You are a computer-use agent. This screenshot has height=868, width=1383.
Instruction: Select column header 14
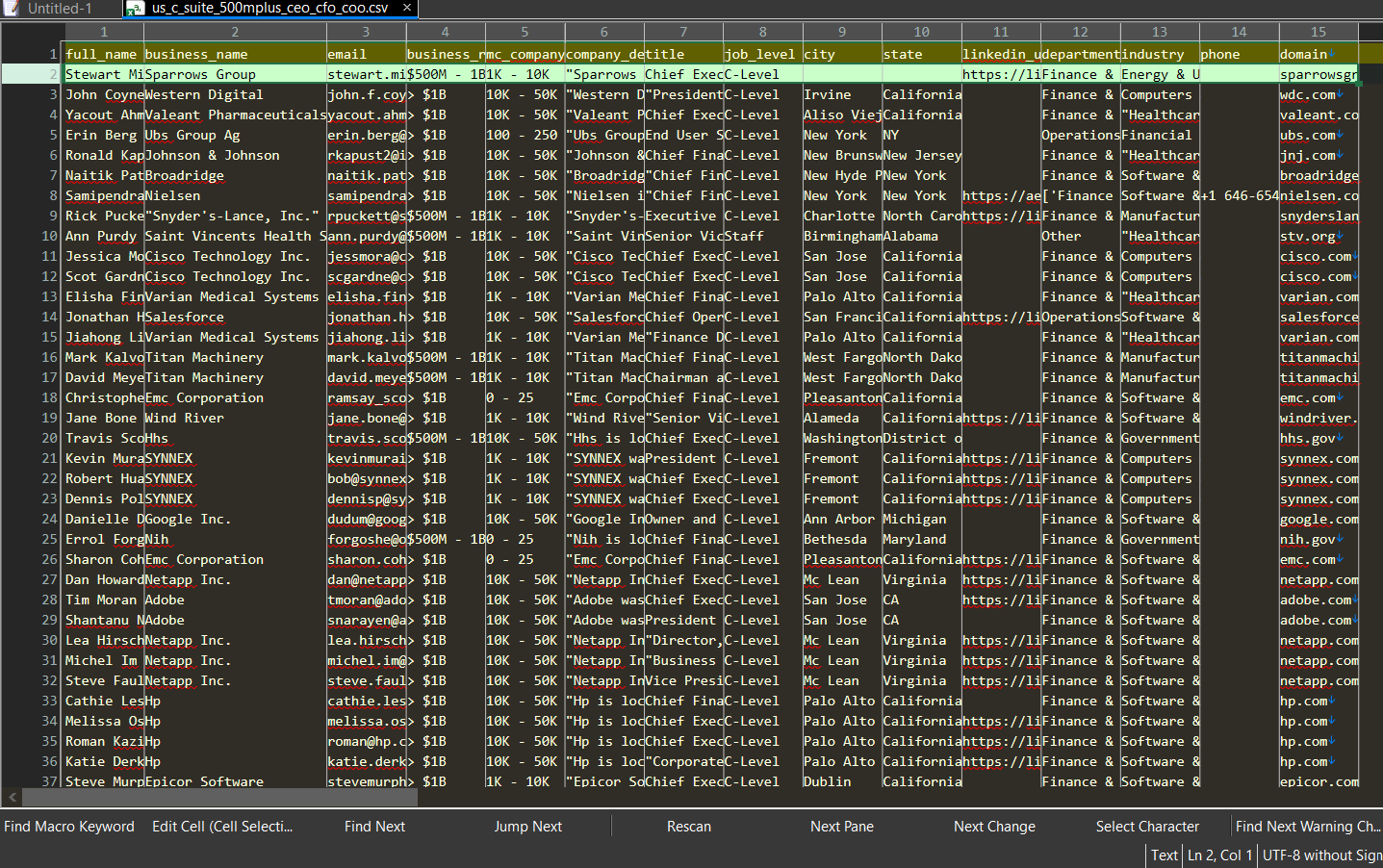point(1239,32)
